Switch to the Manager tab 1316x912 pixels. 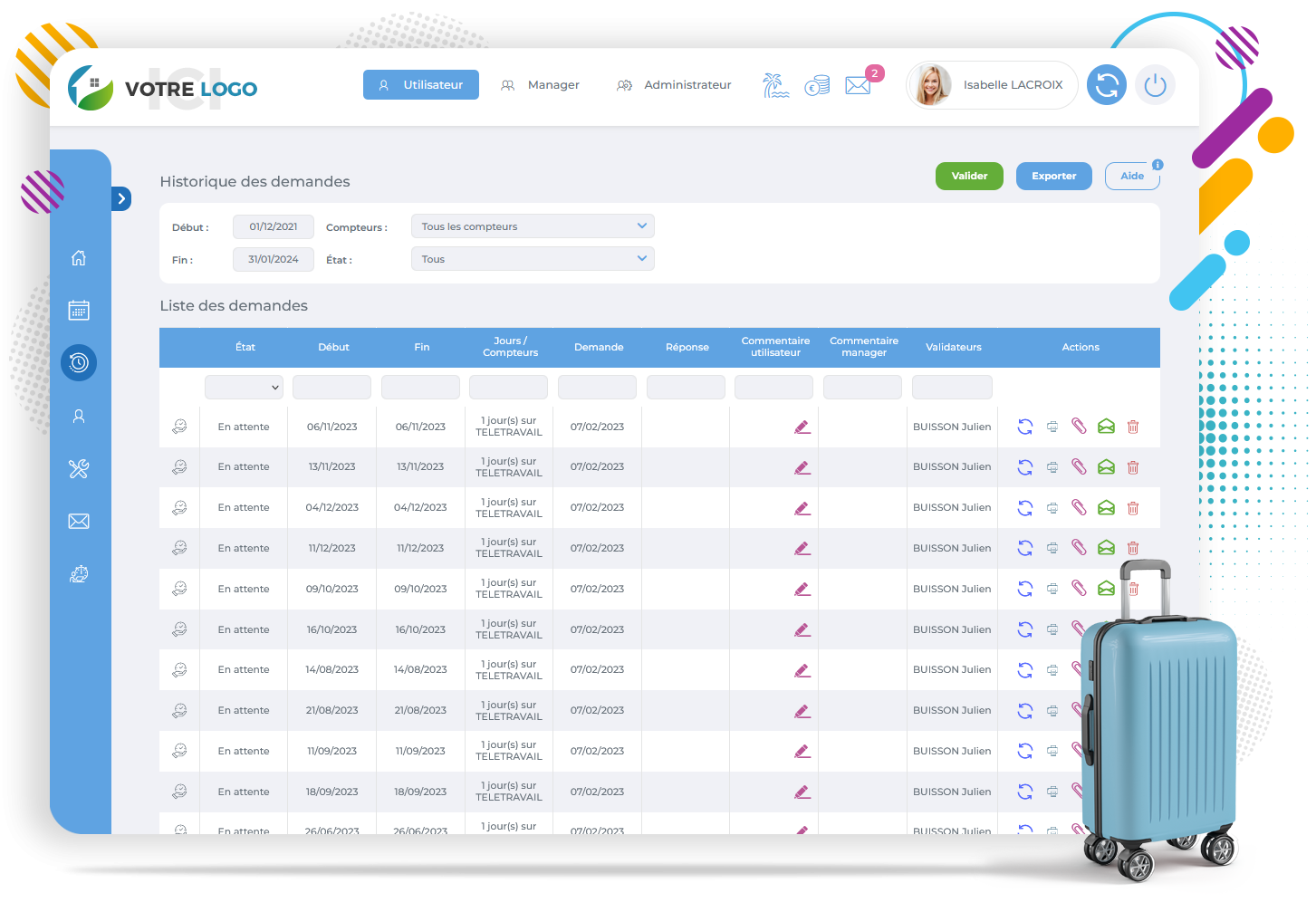[541, 85]
